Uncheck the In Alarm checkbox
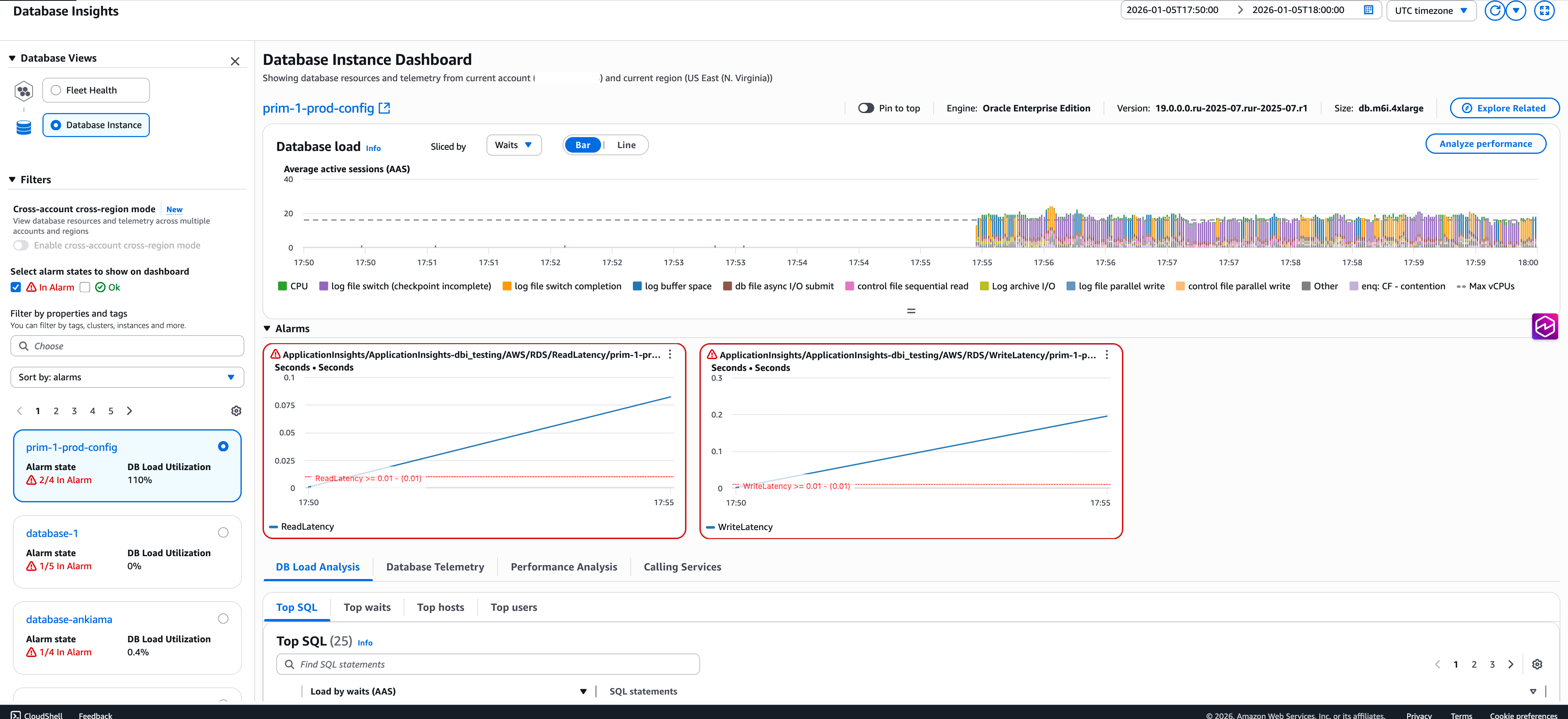 16,287
